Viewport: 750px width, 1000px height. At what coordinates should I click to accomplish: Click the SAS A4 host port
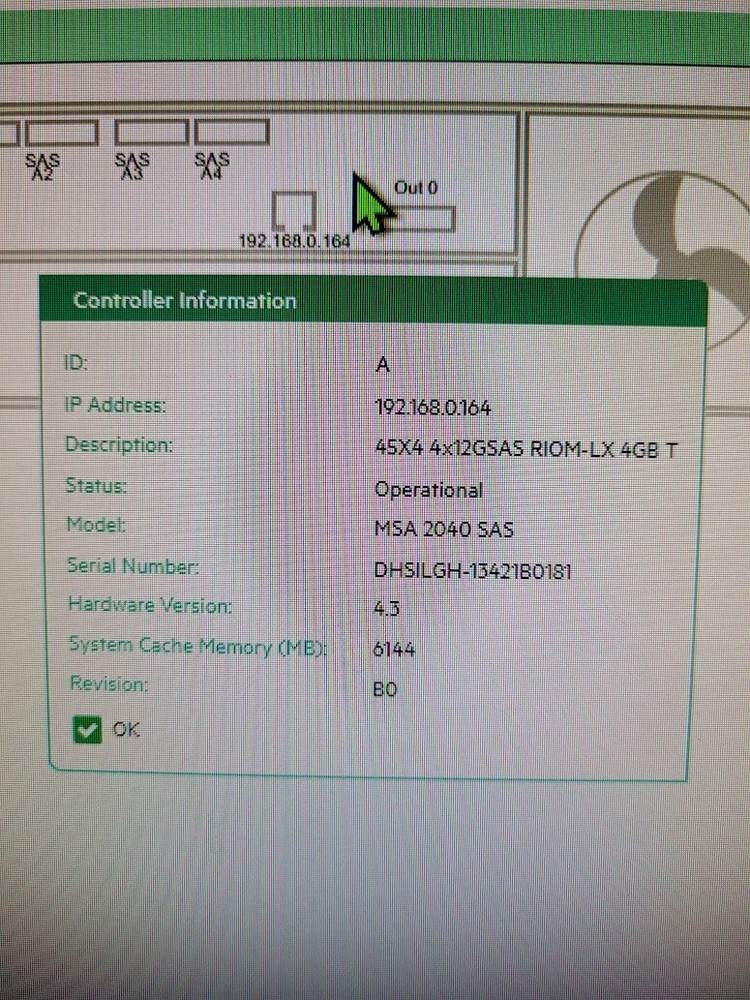(232, 133)
